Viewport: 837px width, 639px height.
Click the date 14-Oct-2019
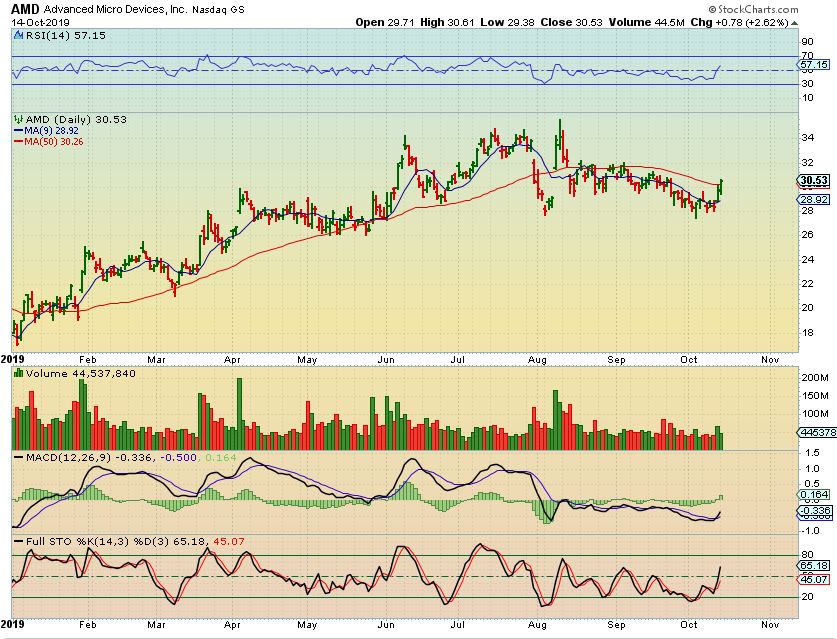(x=40, y=22)
